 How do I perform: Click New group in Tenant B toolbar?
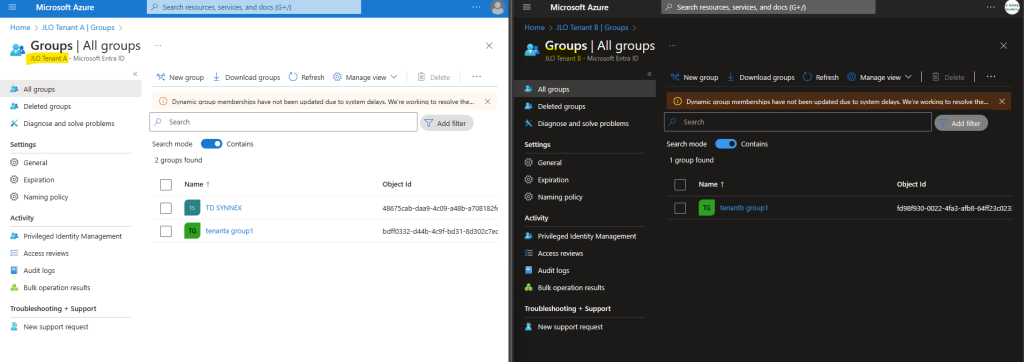click(695, 77)
